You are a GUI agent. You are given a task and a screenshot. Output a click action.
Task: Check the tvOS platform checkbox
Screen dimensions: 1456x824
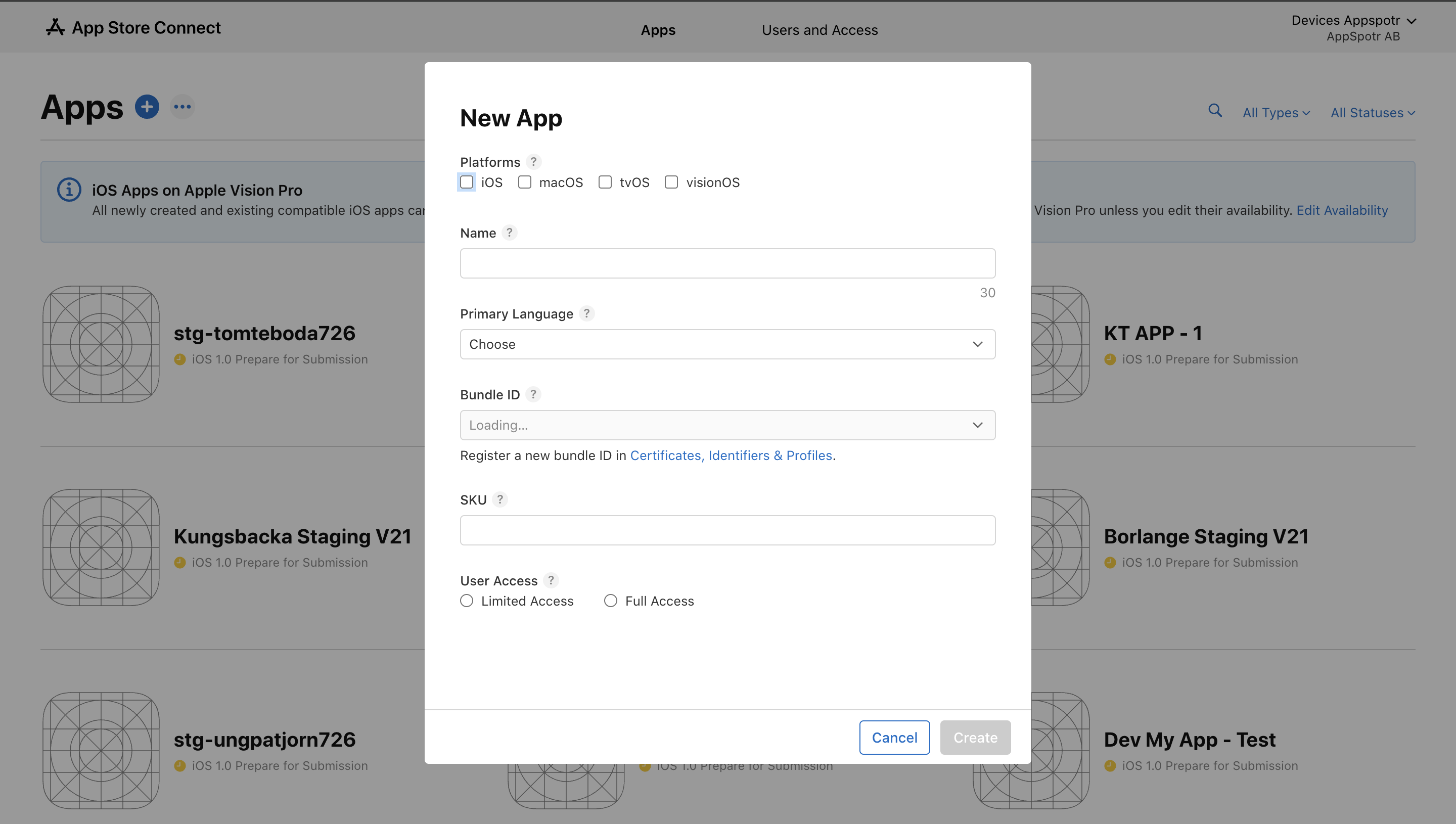[605, 182]
